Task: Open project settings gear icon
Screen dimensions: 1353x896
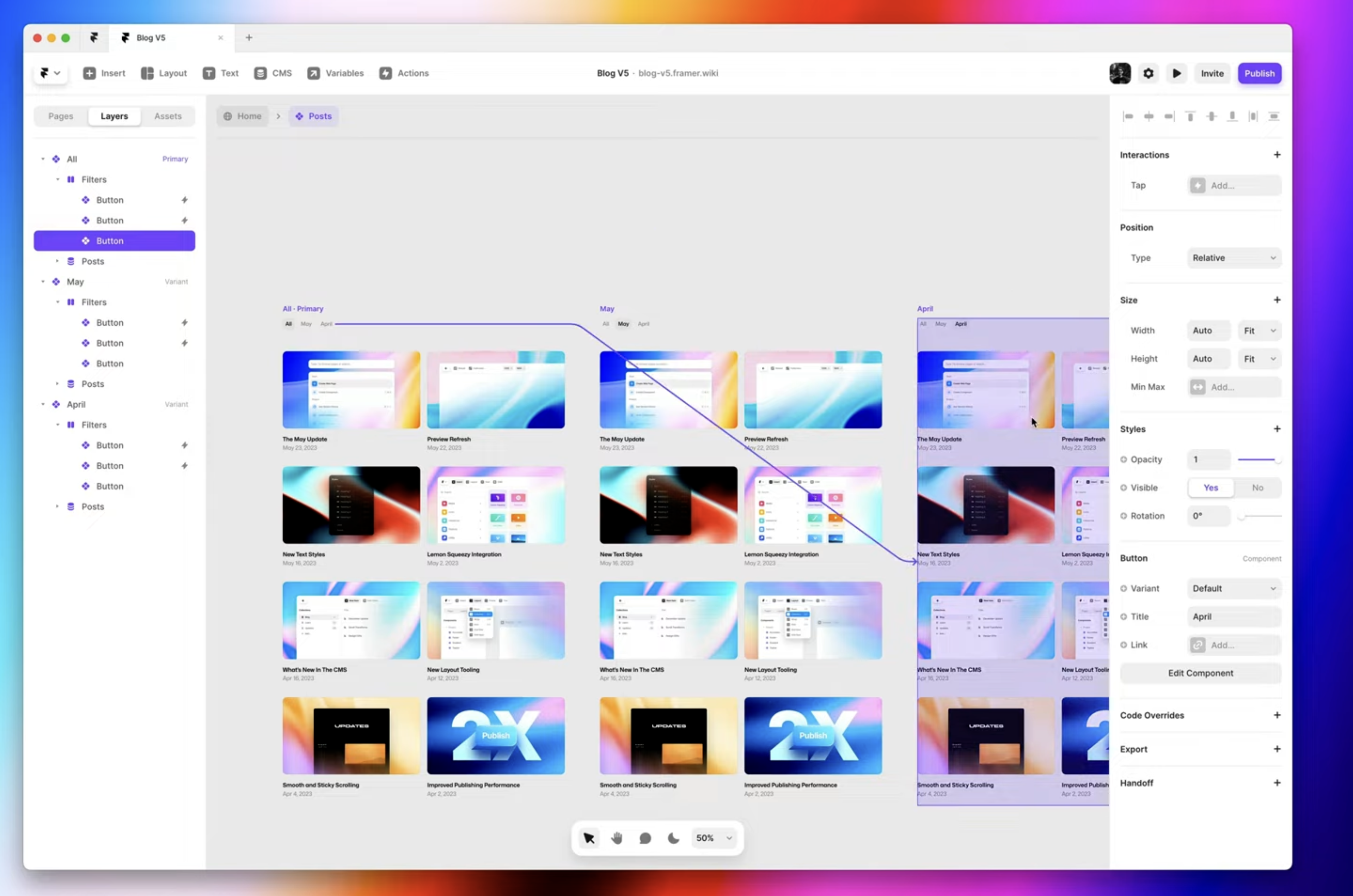Action: 1148,73
